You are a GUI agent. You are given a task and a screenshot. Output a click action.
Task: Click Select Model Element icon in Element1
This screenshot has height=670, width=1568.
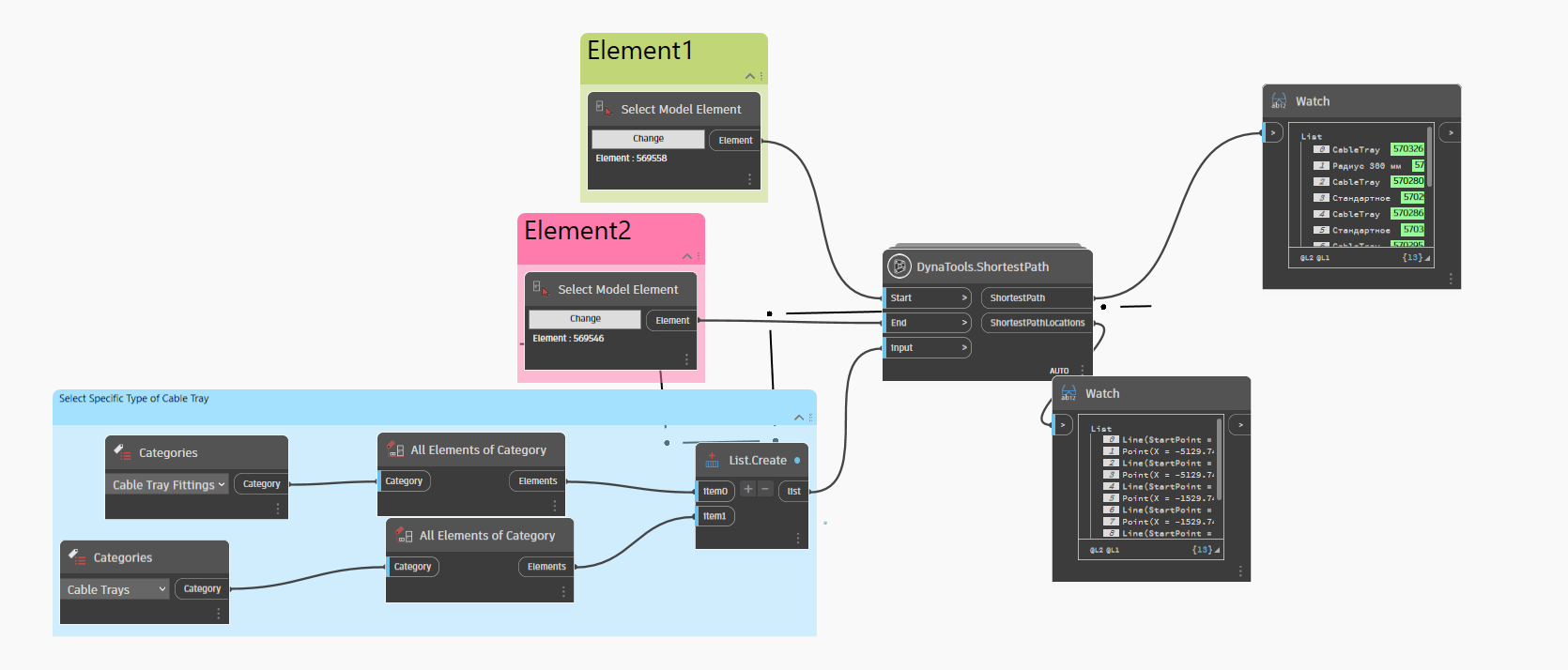[x=604, y=109]
